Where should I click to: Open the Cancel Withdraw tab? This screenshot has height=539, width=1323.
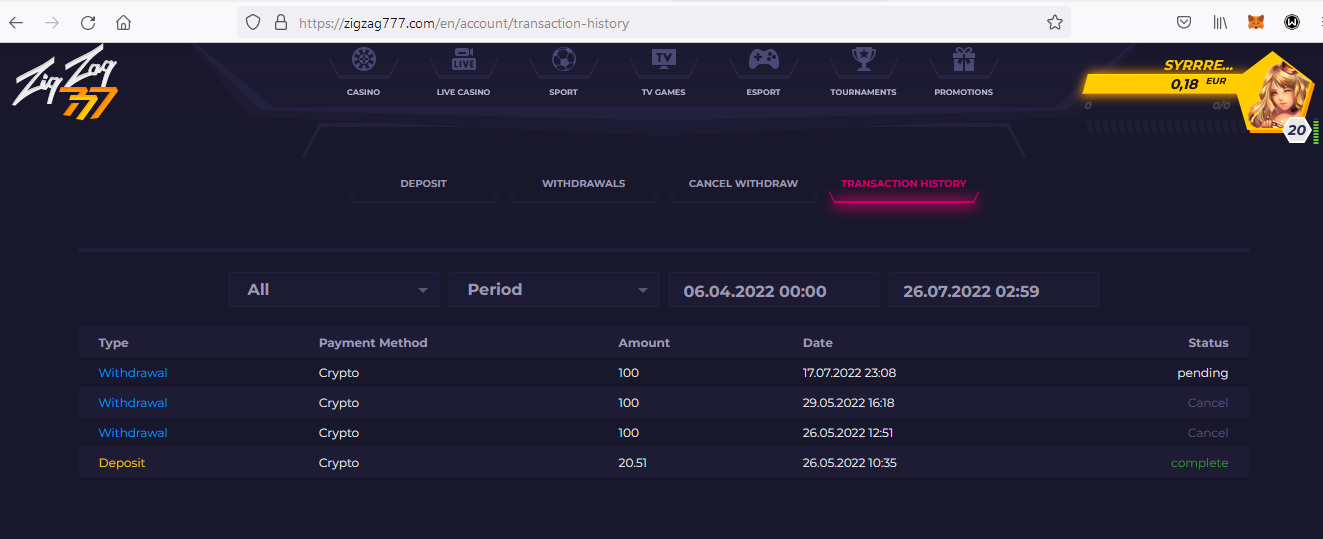coord(743,184)
